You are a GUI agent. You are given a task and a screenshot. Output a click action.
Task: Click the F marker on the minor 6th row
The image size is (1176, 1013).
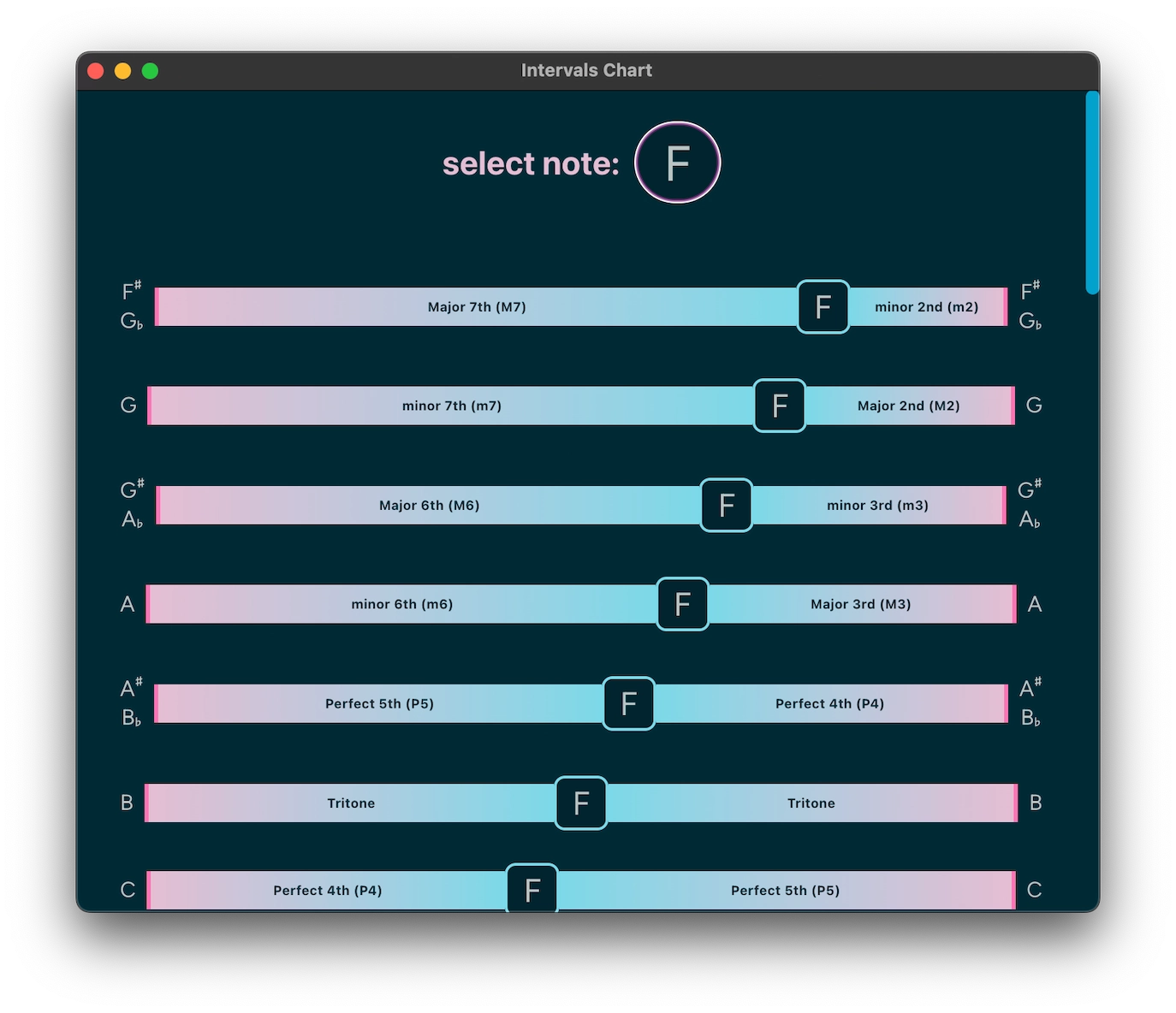682,604
